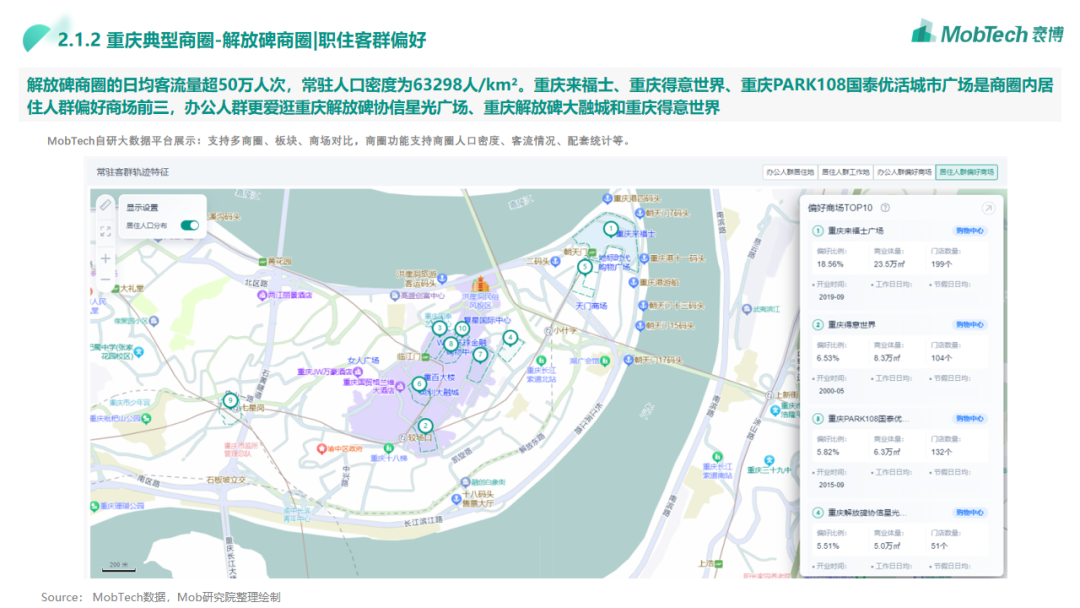The height and width of the screenshot is (608, 1080).
Task: Click the 小什字 metro station icon
Action: 548,331
